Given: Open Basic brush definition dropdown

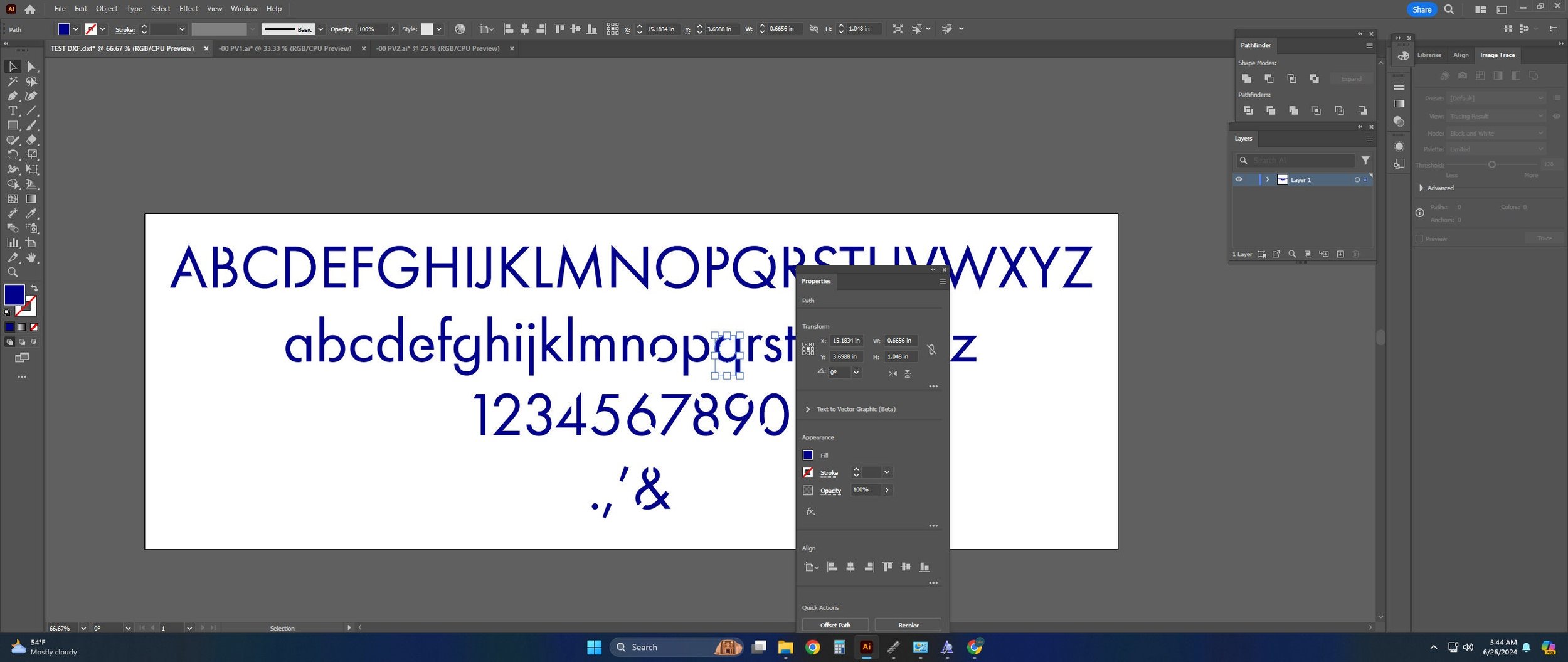Looking at the screenshot, I should [x=320, y=29].
